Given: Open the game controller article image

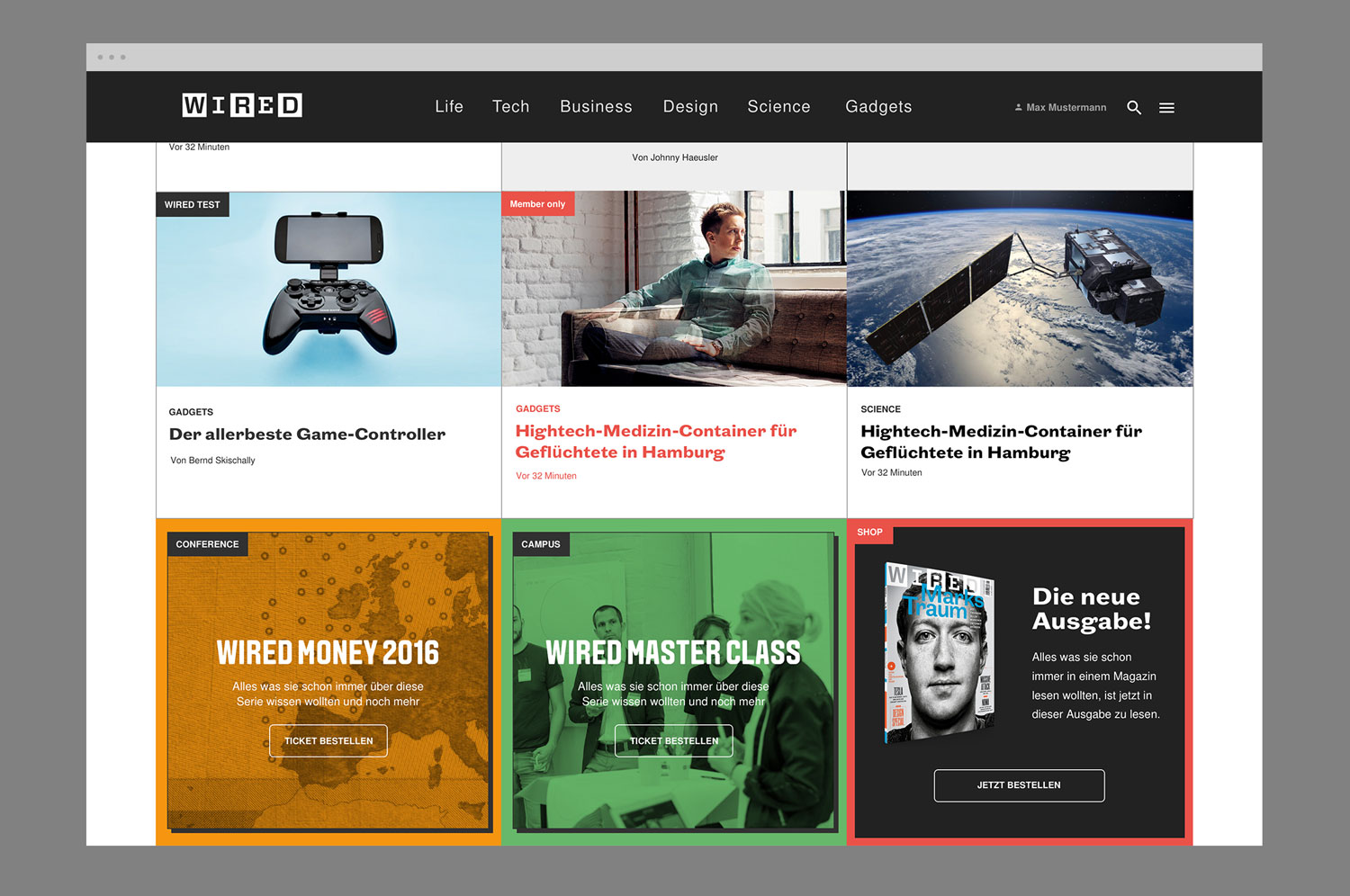Looking at the screenshot, I should tap(328, 289).
